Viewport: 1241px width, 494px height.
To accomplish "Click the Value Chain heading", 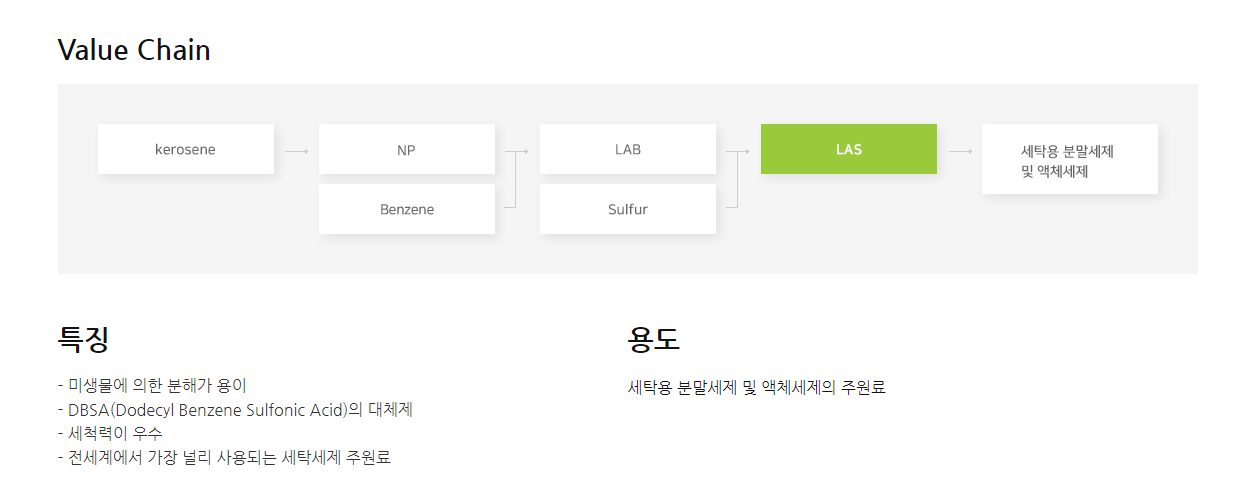I will pos(134,50).
